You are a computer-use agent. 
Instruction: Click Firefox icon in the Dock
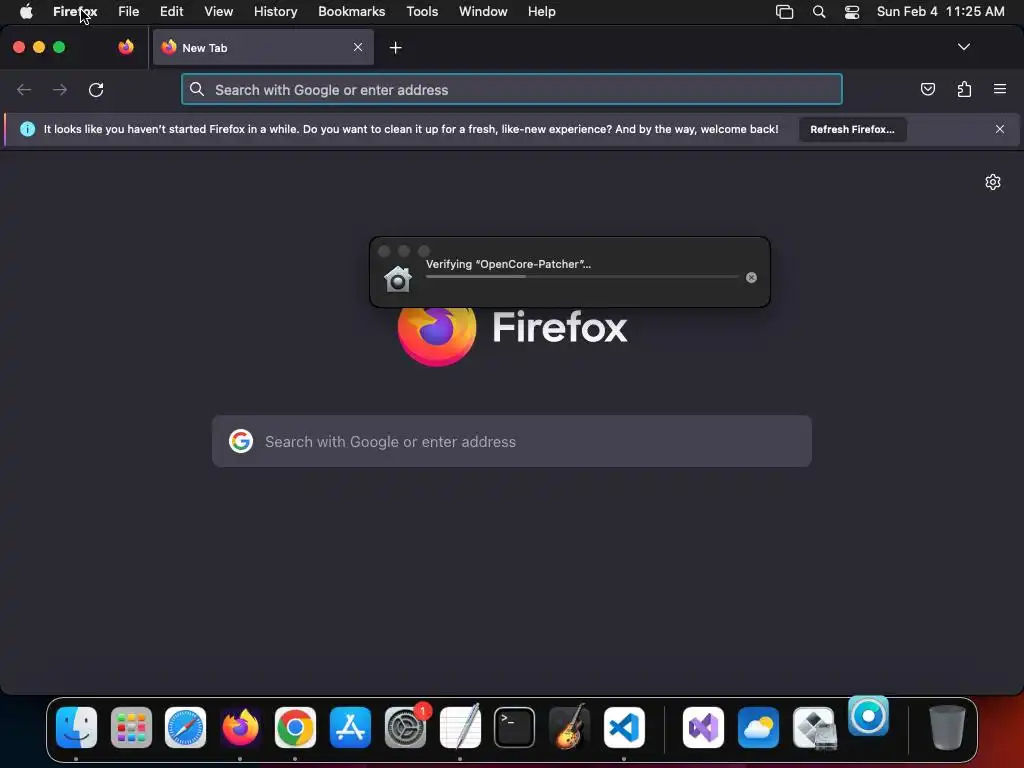pyautogui.click(x=240, y=728)
